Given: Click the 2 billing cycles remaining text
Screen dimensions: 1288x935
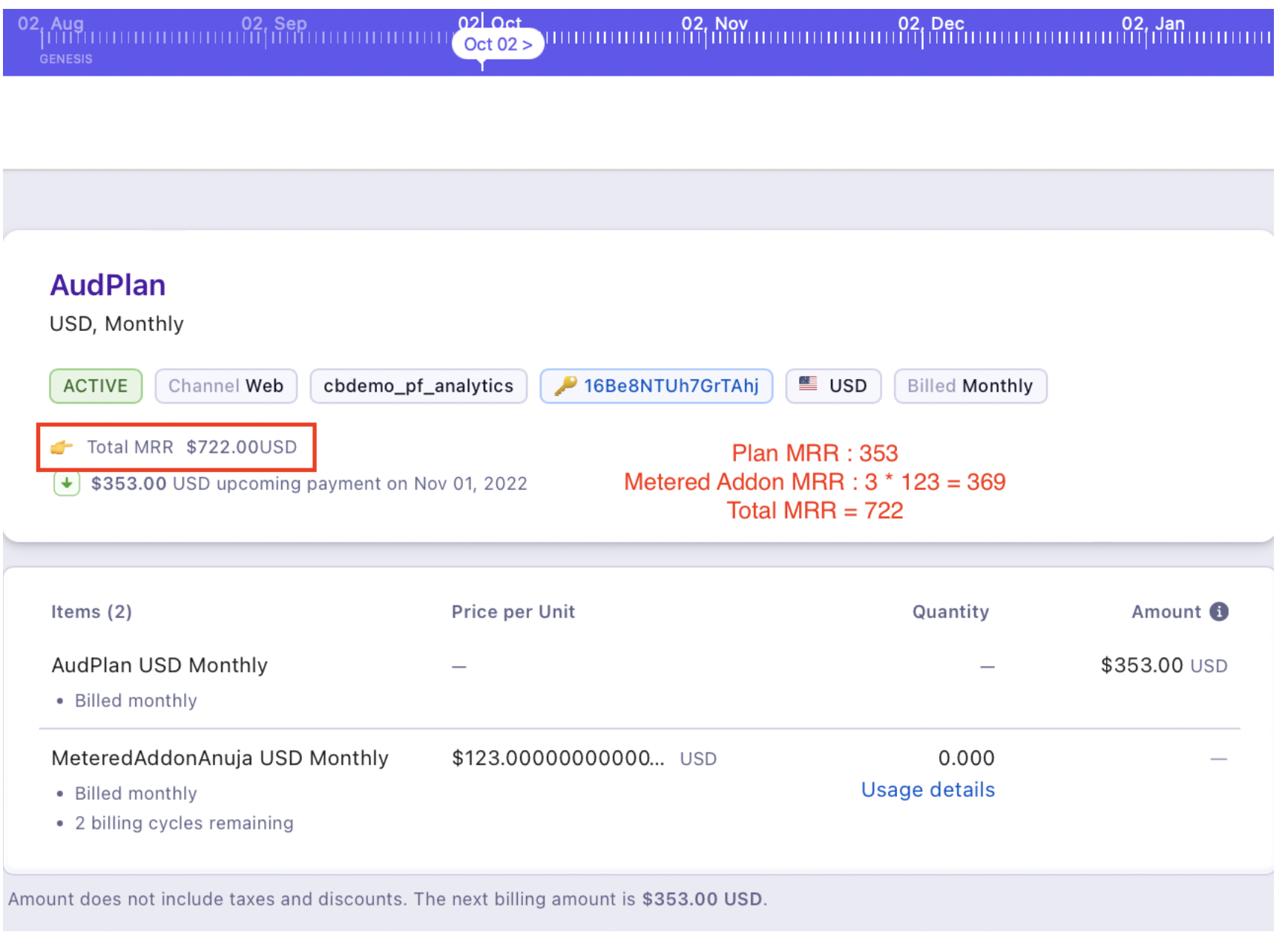Looking at the screenshot, I should click(x=184, y=823).
